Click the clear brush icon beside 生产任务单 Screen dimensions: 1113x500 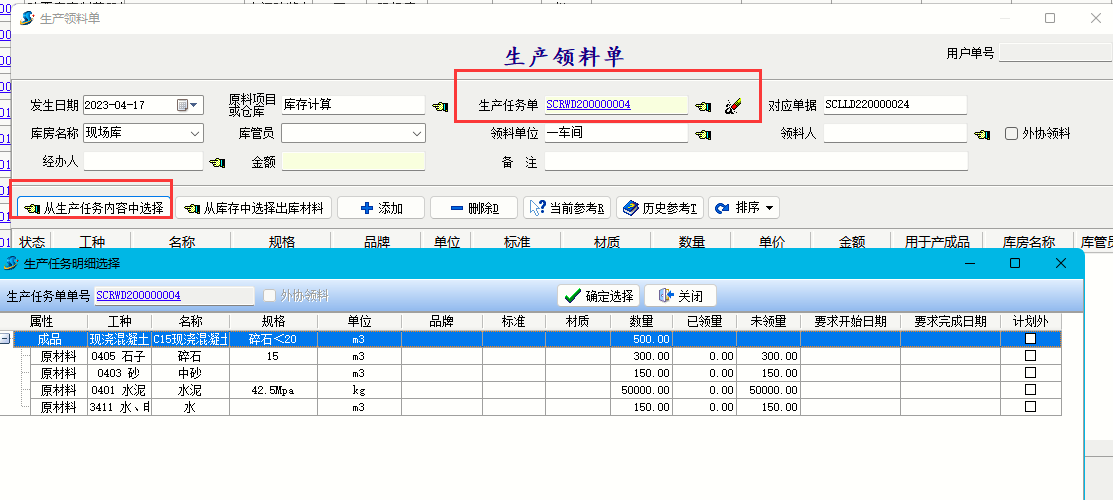tap(733, 106)
